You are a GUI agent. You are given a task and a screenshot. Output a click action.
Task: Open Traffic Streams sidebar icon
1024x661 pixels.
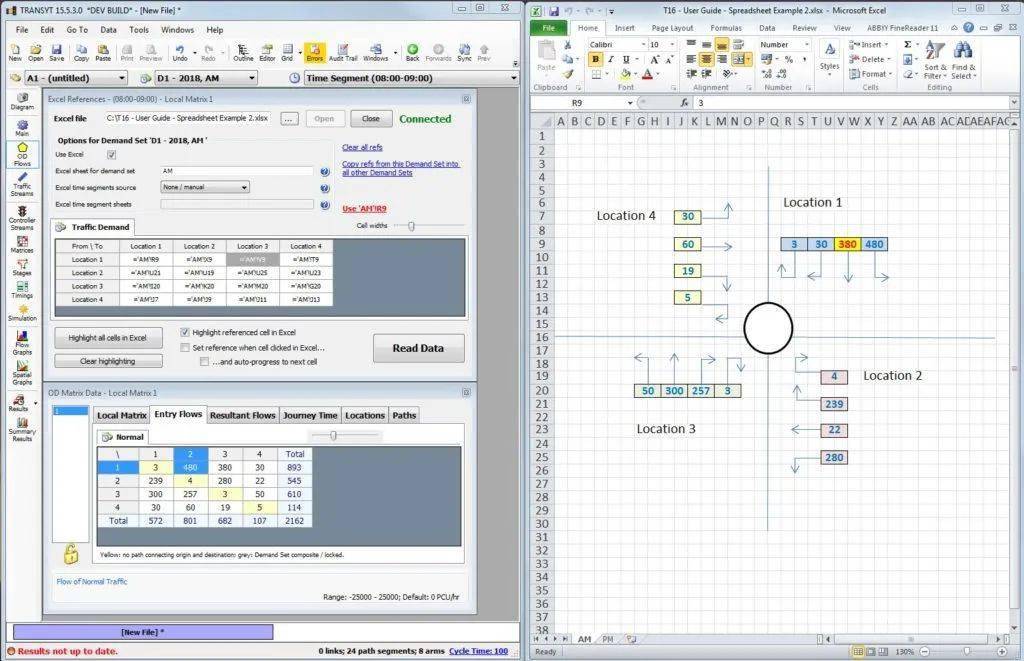coord(22,183)
